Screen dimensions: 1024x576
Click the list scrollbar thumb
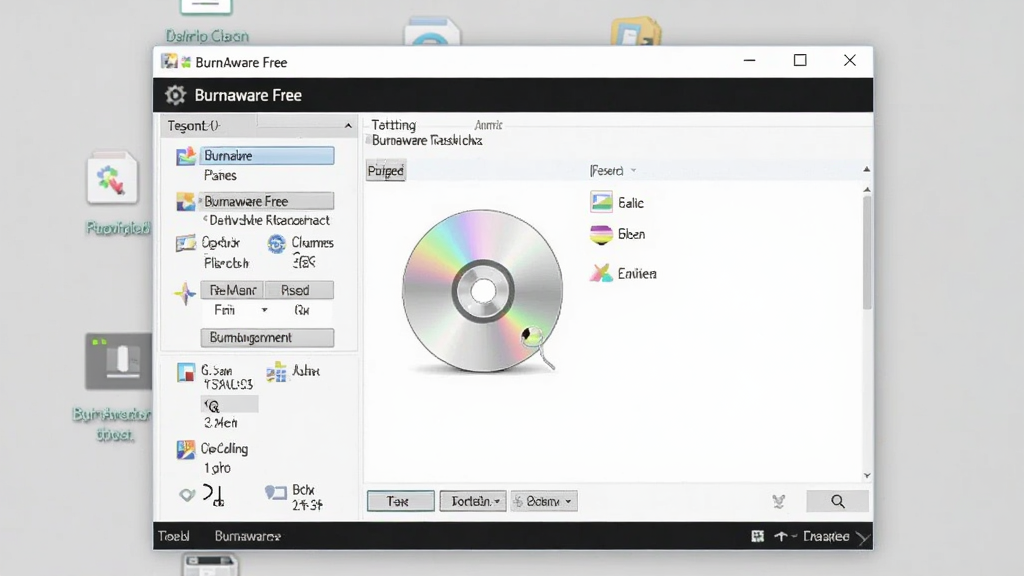pos(867,251)
